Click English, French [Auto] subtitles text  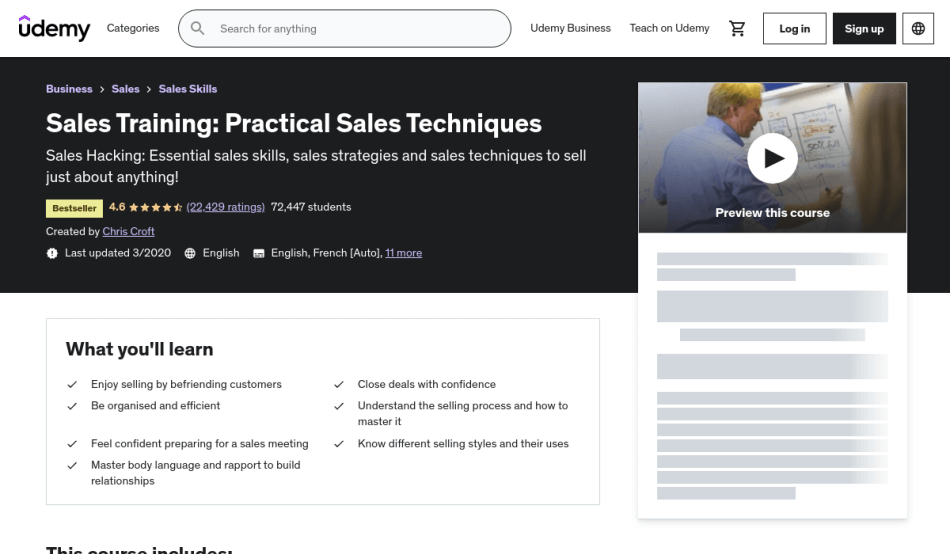pos(326,253)
